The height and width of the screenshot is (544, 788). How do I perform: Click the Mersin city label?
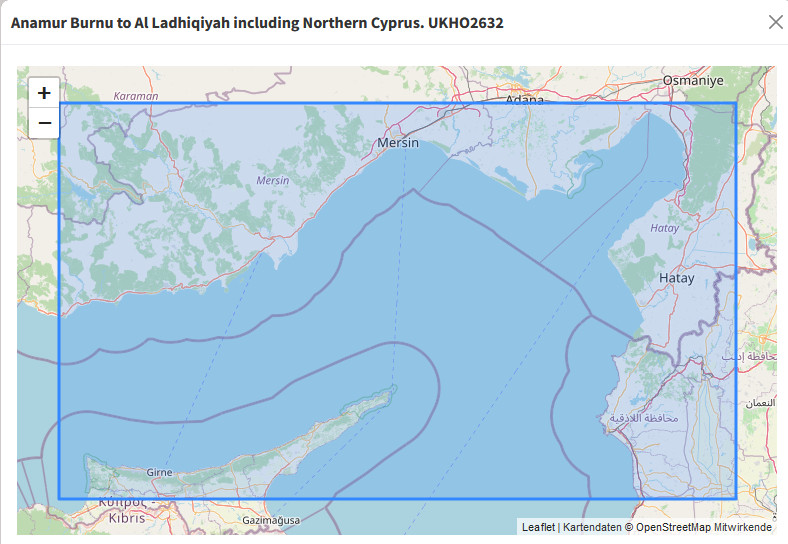(398, 143)
